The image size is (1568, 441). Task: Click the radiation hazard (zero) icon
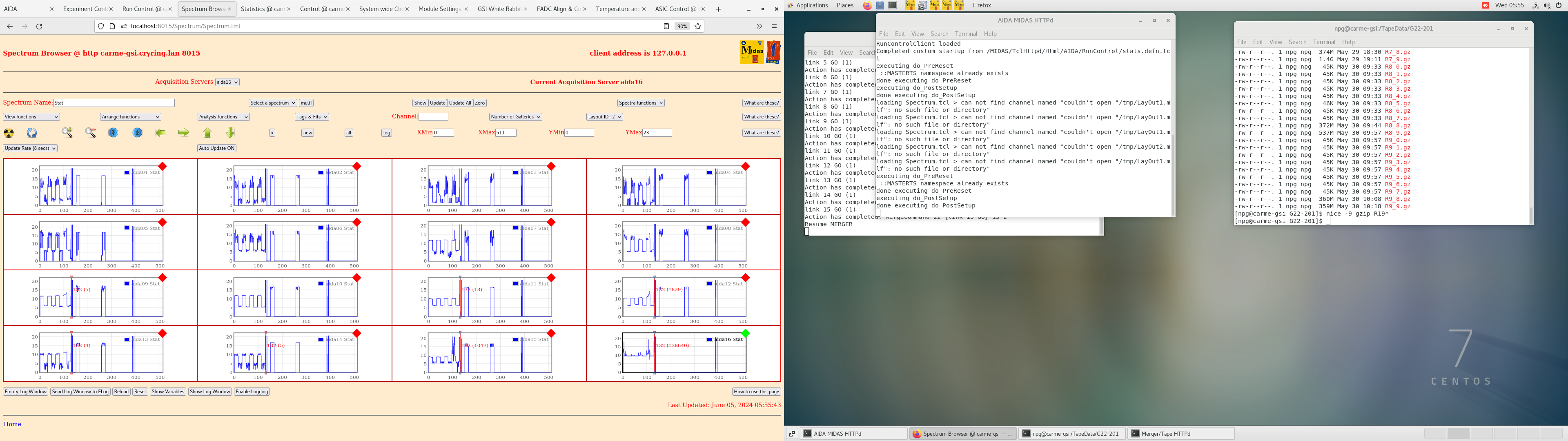tap(9, 133)
